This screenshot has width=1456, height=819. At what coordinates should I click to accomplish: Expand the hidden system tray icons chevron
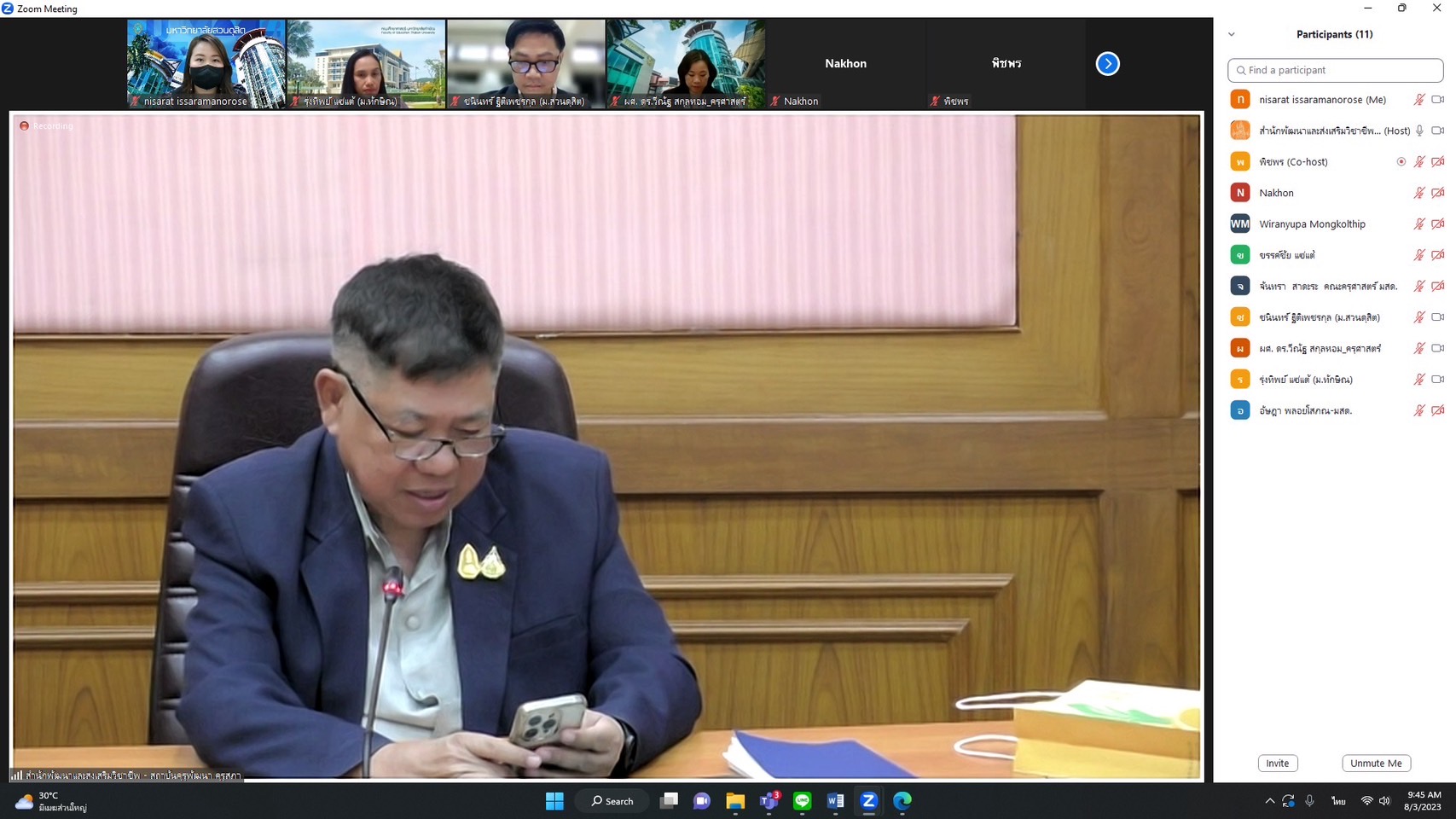(x=1269, y=801)
